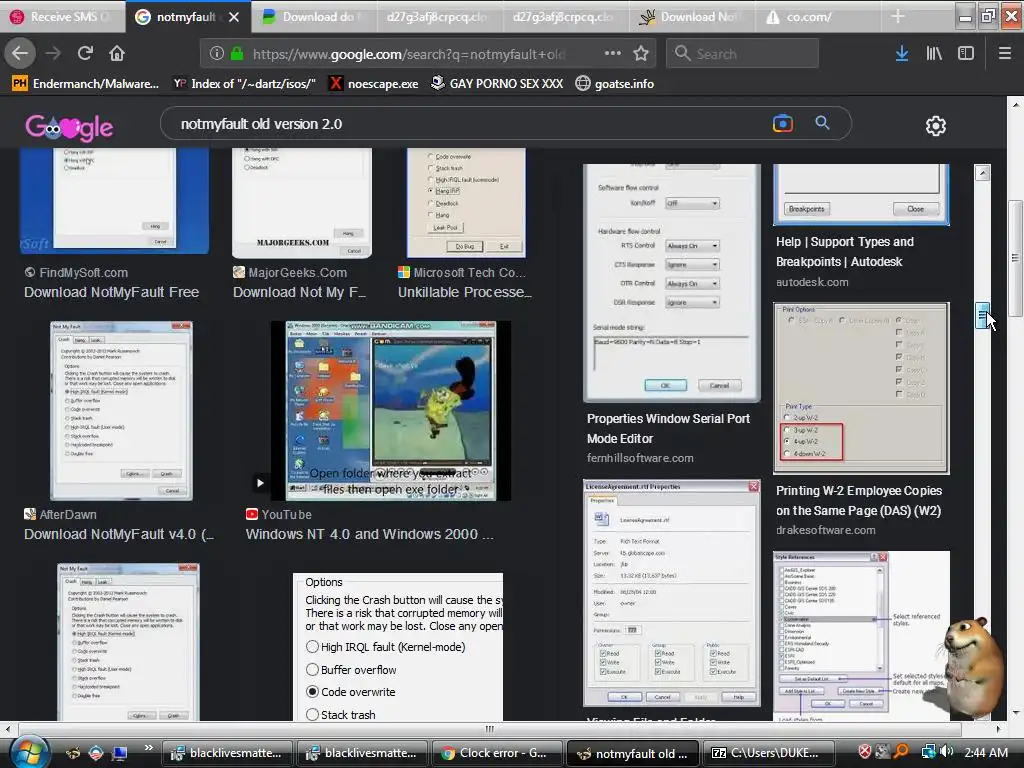The height and width of the screenshot is (768, 1024).
Task: Select the AfterDawn NotMyFault dialog thumbnail
Action: click(x=121, y=411)
